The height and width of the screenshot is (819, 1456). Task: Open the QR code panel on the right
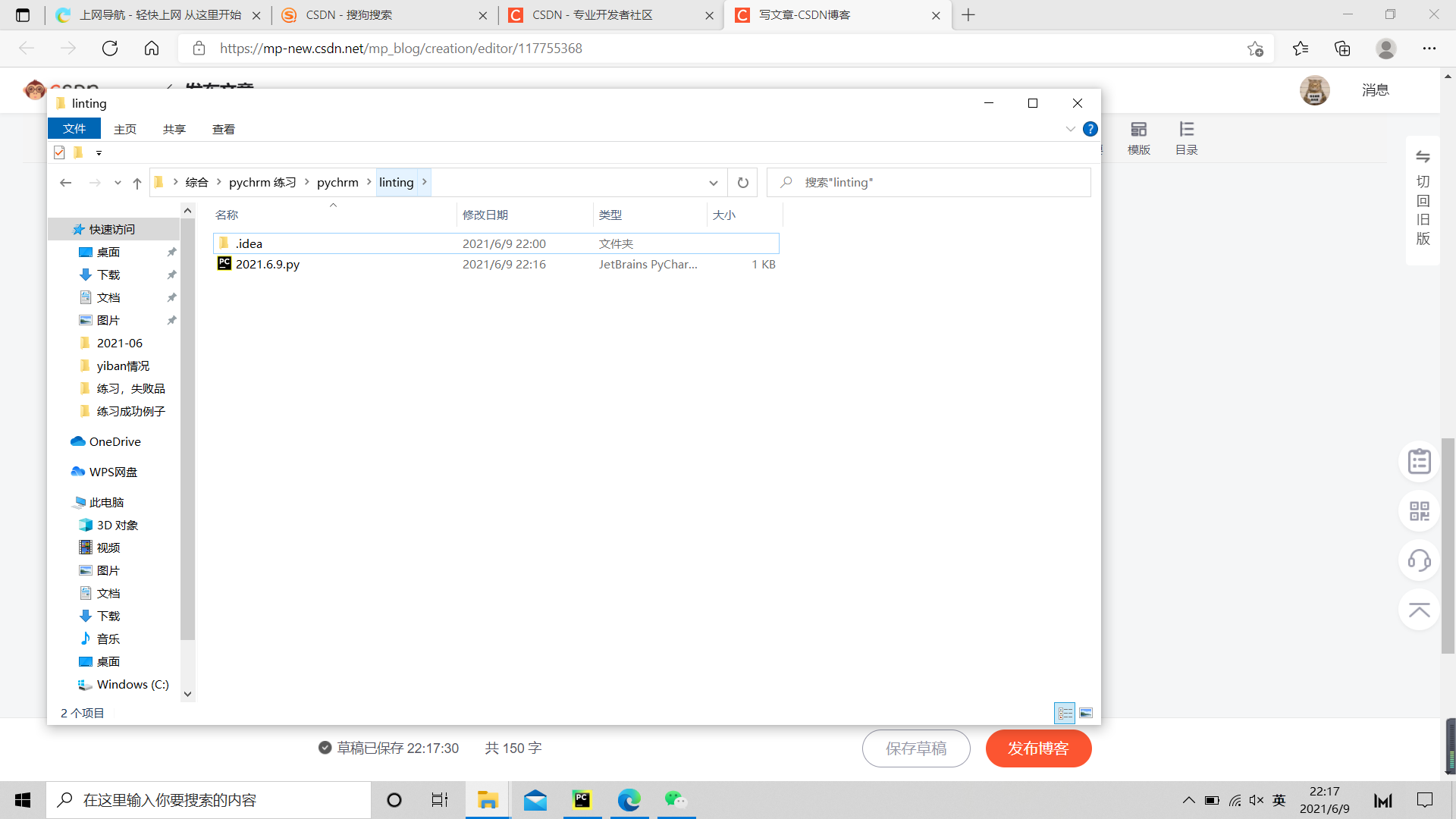coord(1419,510)
